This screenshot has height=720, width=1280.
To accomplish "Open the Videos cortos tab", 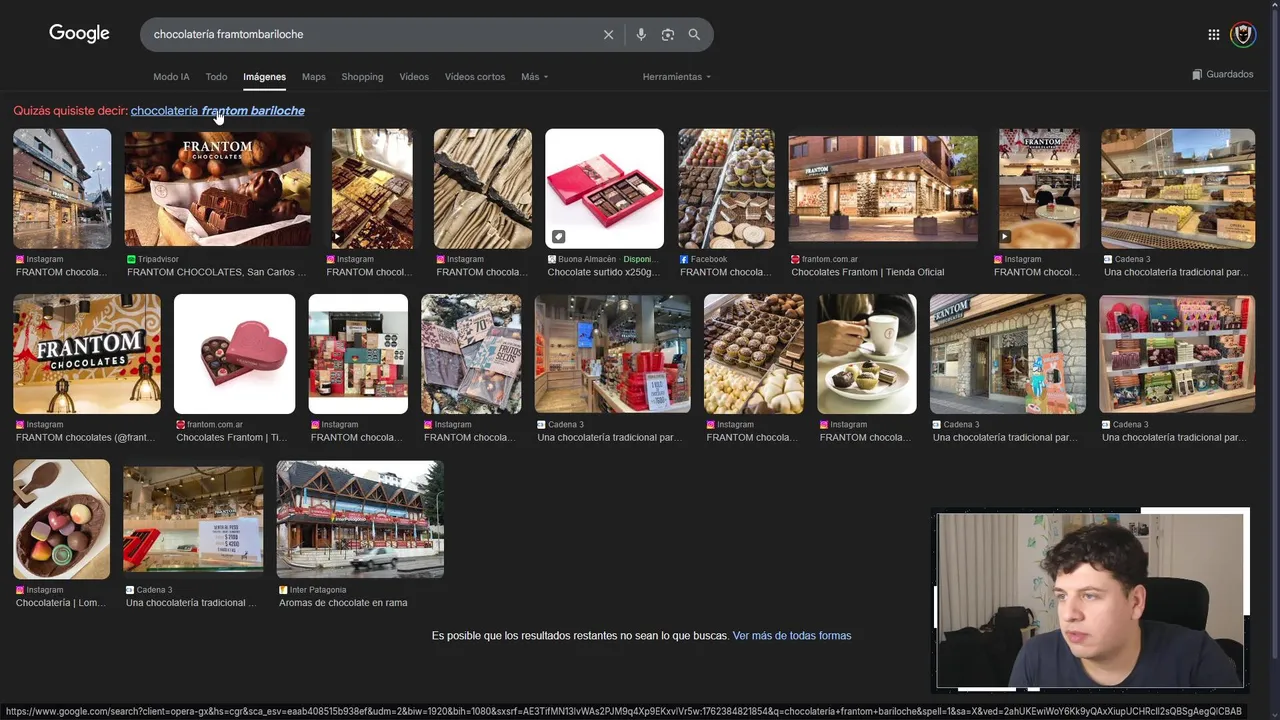I will pyautogui.click(x=475, y=77).
